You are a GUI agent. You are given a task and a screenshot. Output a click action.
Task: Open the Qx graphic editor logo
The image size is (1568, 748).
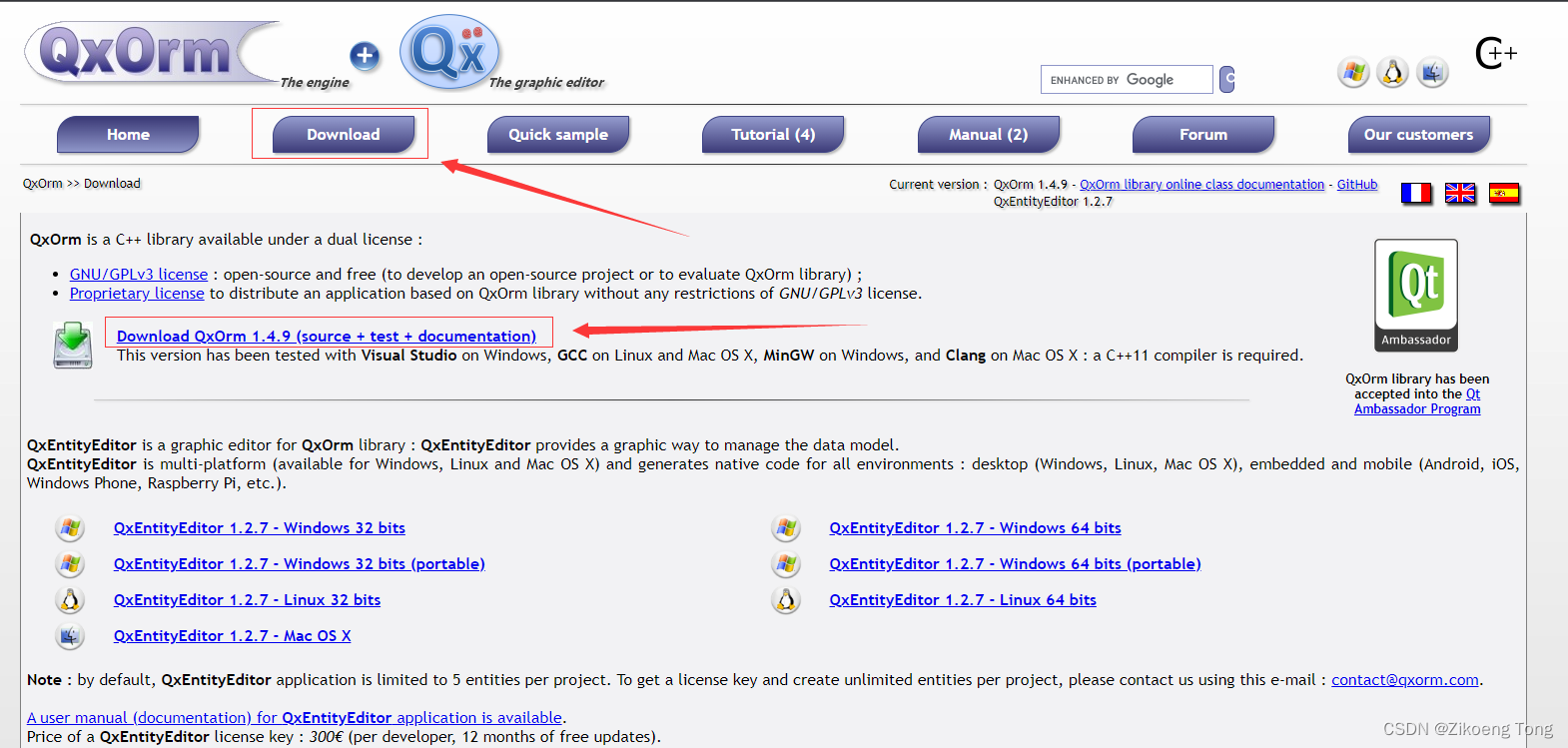[x=450, y=52]
